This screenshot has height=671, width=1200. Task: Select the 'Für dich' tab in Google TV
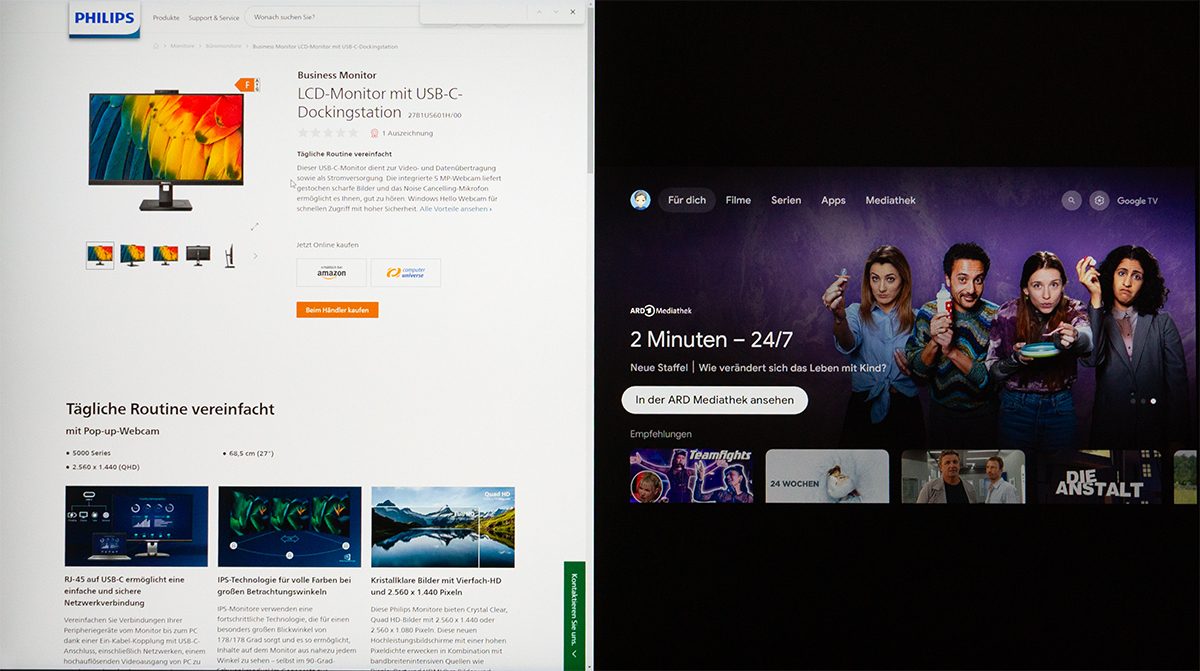(x=687, y=200)
